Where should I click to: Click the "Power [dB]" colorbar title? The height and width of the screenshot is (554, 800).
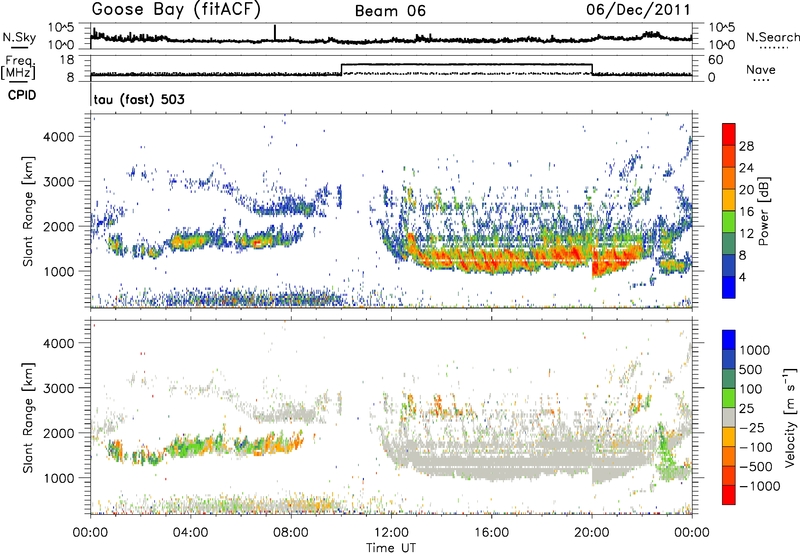(x=763, y=211)
